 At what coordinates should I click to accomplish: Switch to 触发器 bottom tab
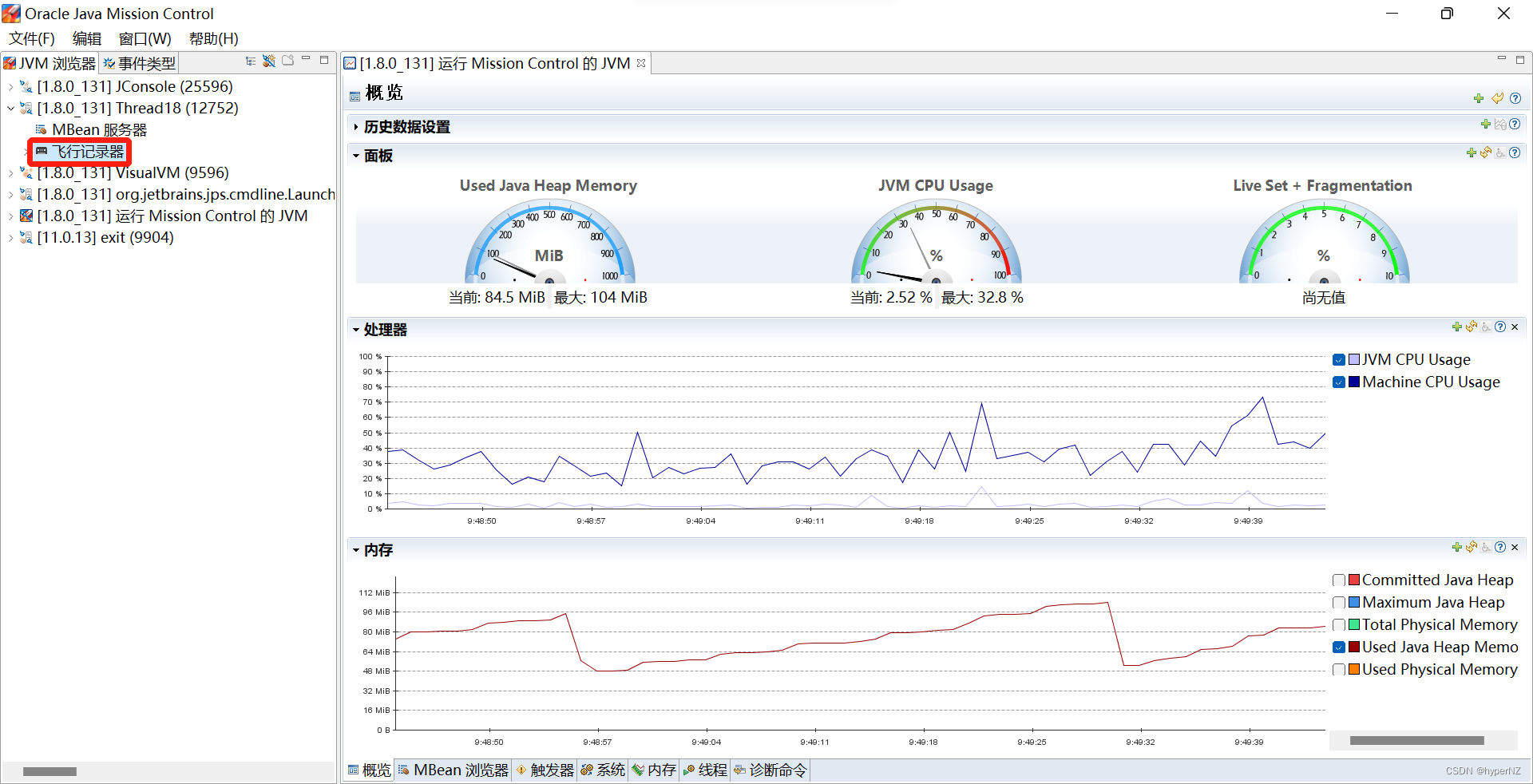pos(545,770)
